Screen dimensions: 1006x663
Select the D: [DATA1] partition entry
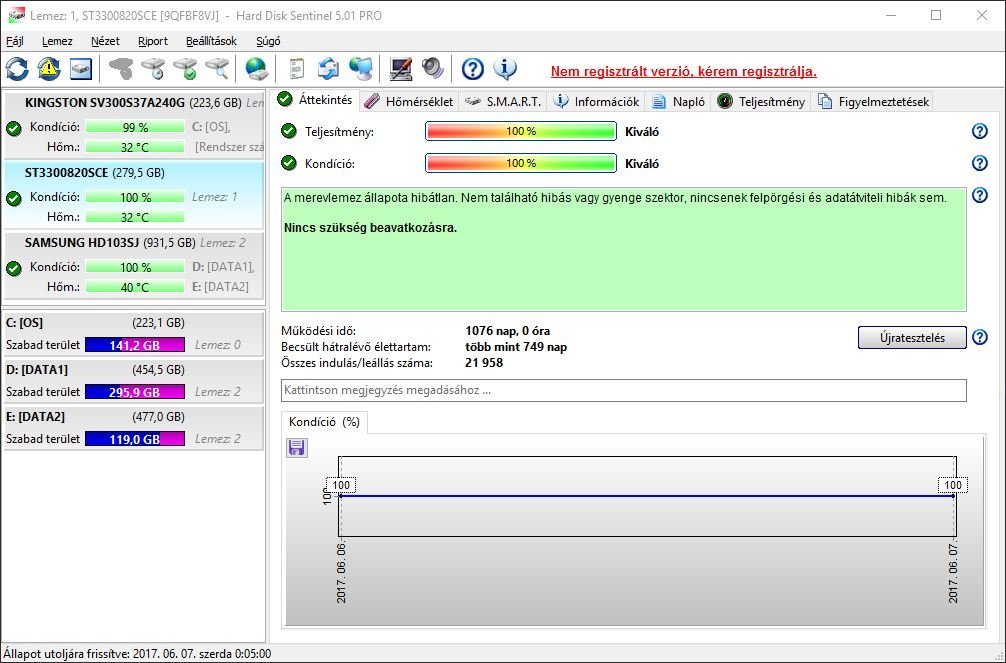pyautogui.click(x=133, y=381)
